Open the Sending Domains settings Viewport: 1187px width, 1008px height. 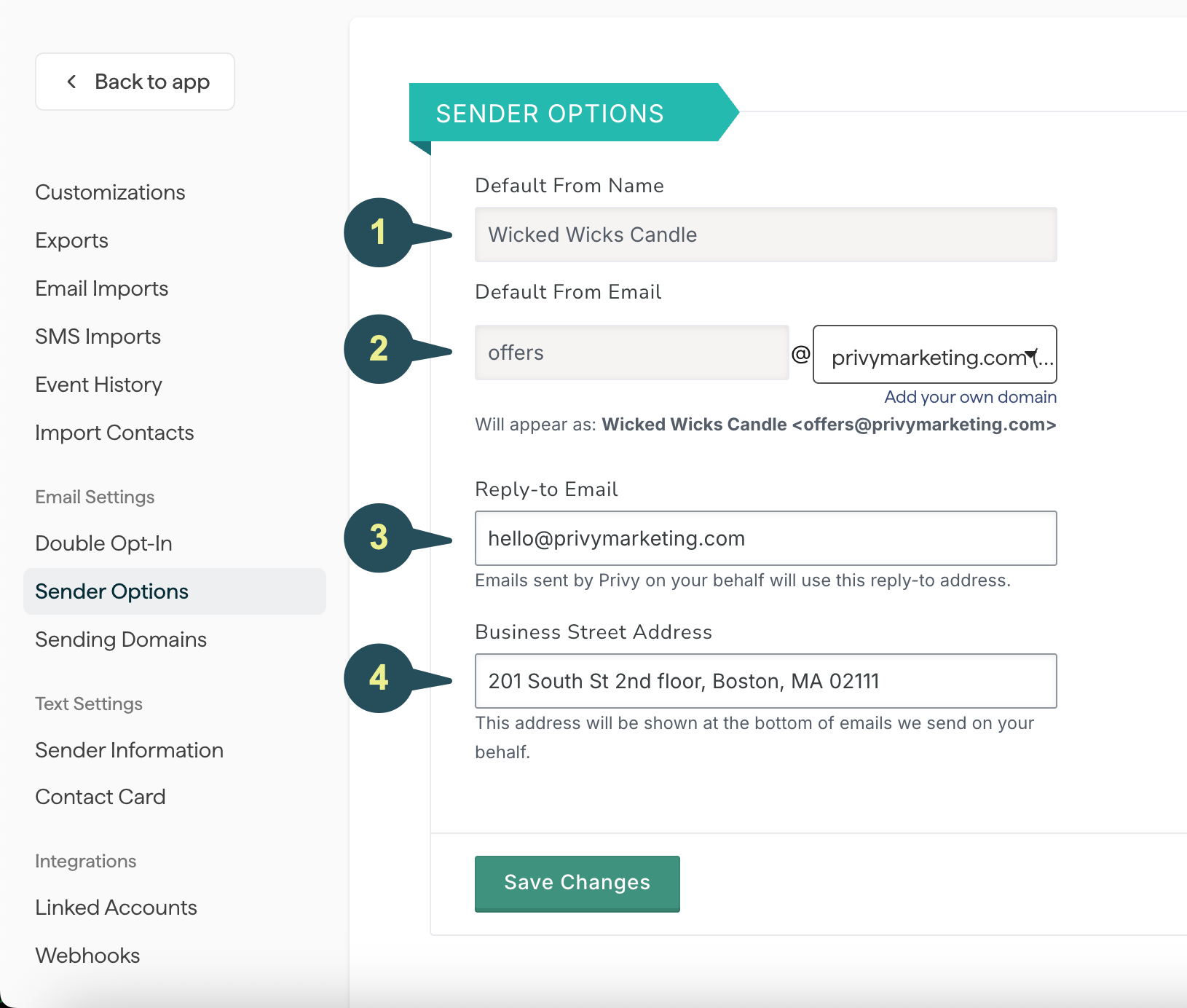[x=120, y=639]
